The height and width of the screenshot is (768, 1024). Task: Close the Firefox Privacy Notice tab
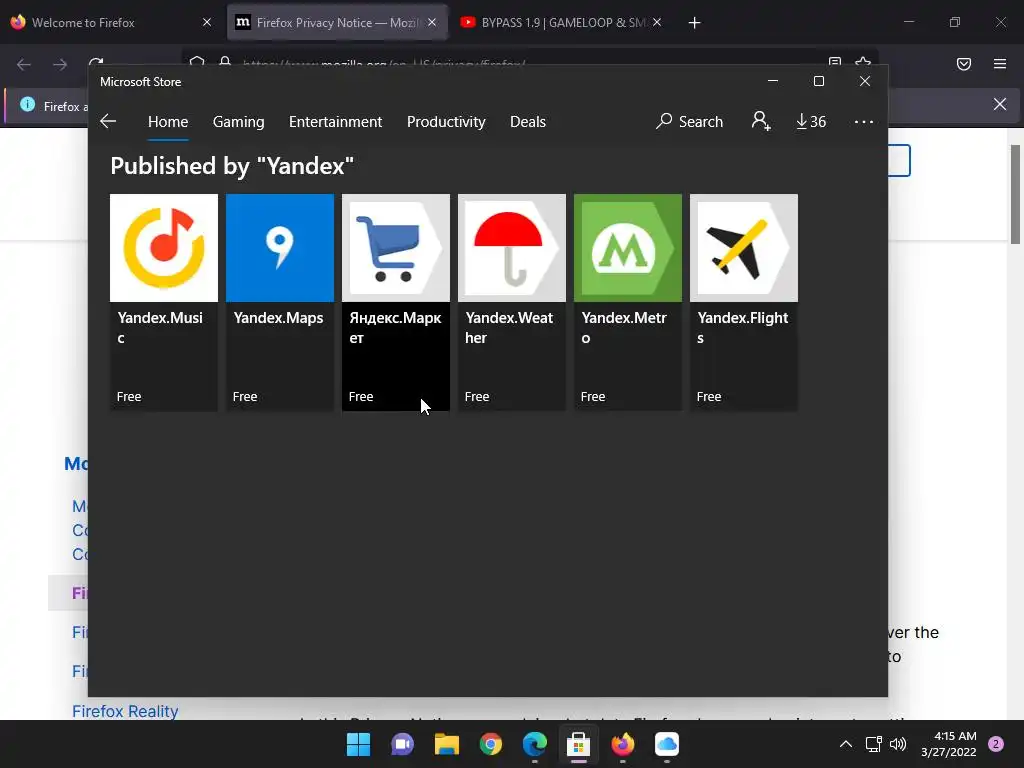click(432, 22)
